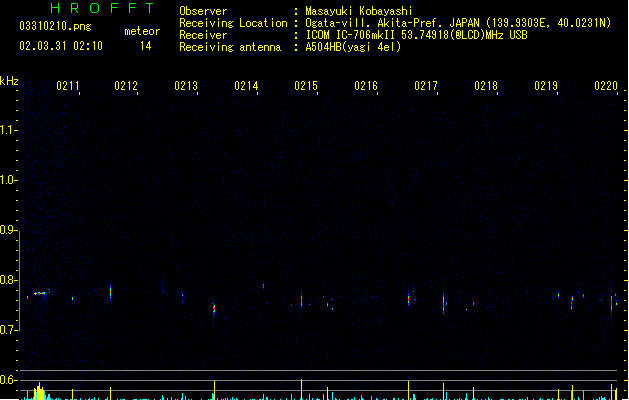The height and width of the screenshot is (400, 629).
Task: Click the name Masayuki Kobayashi
Action: tap(359, 11)
